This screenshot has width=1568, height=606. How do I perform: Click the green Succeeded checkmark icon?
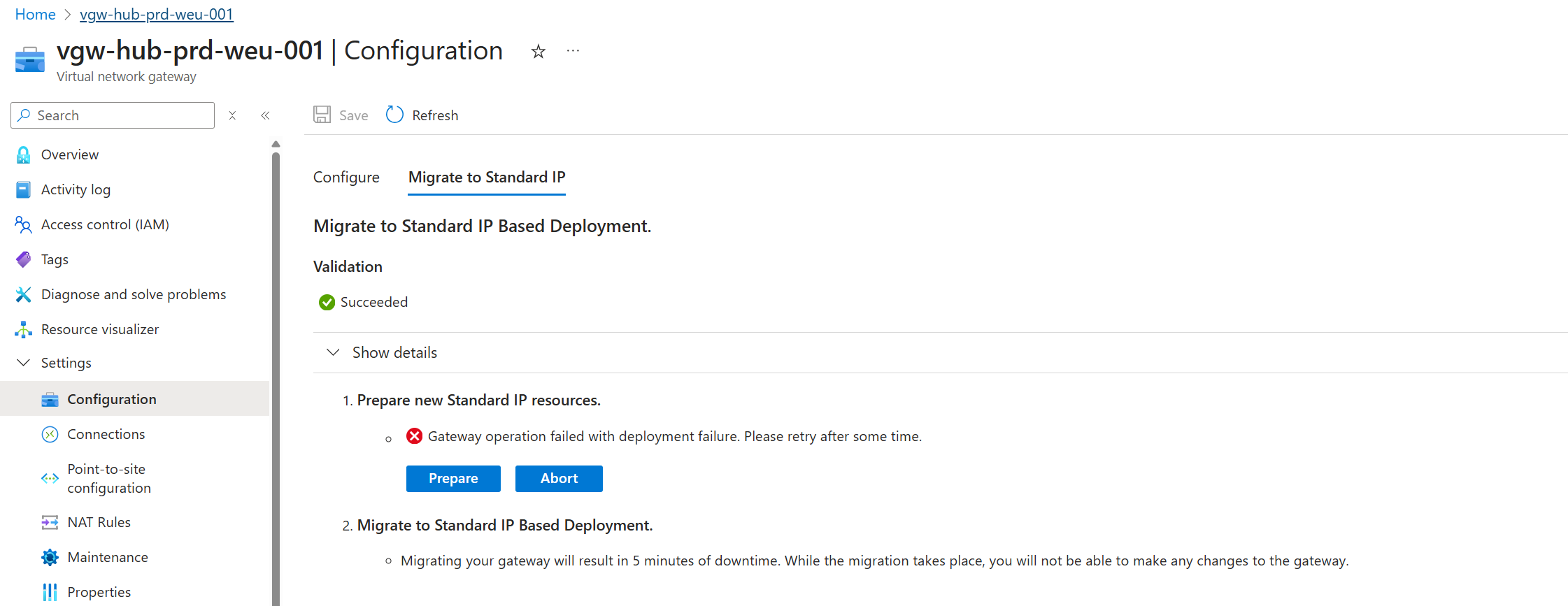pyautogui.click(x=327, y=302)
